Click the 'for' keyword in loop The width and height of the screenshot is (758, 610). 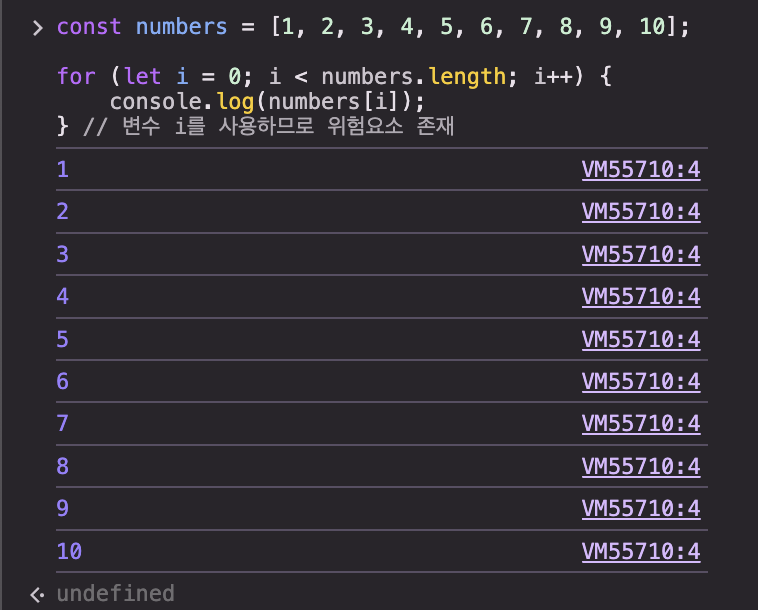pyautogui.click(x=76, y=76)
